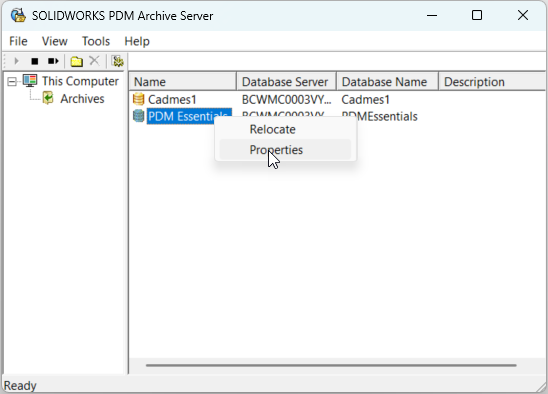This screenshot has height=394, width=548.
Task: Click the settings tools toolbar icon
Action: pos(118,61)
